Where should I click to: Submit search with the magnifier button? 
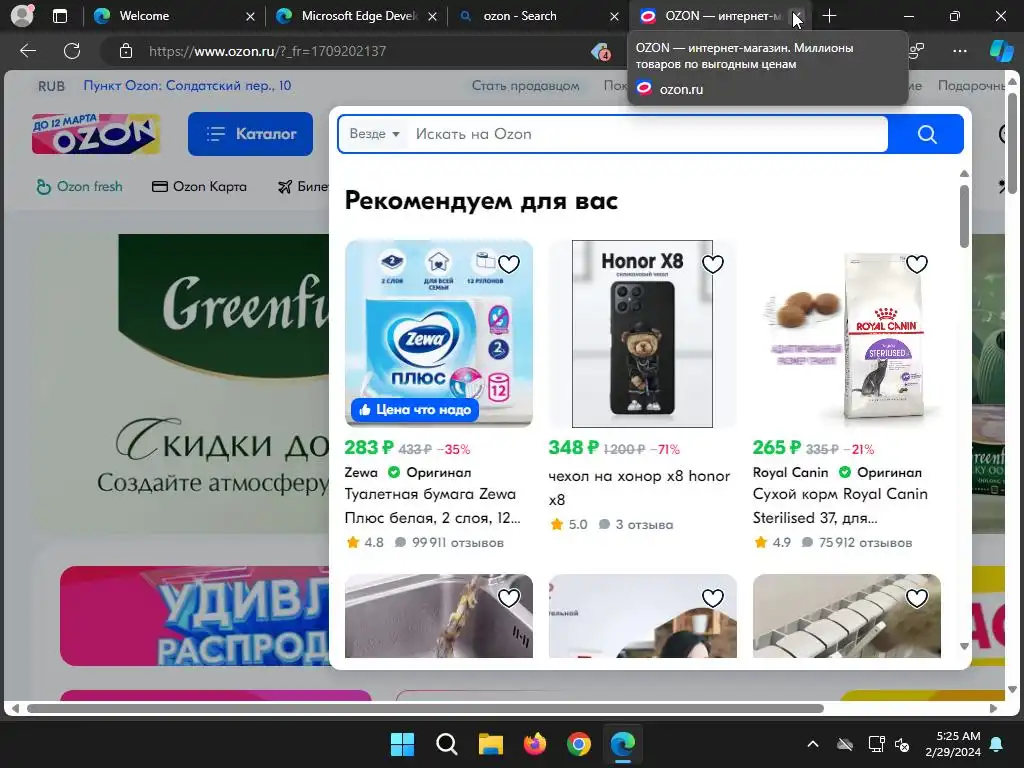[x=927, y=134]
